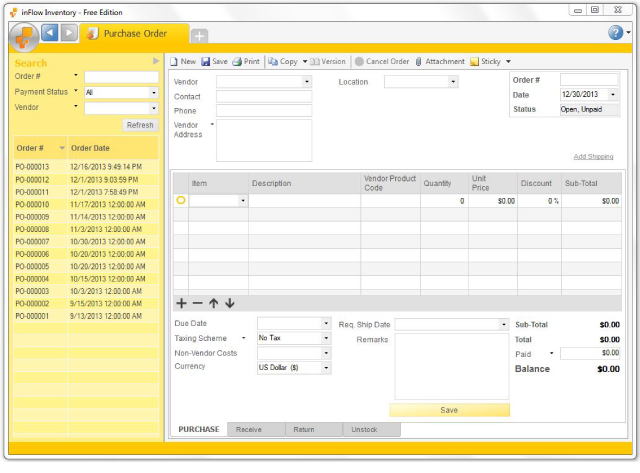The width and height of the screenshot is (640, 473).
Task: Click the large yellow Save button
Action: (449, 410)
